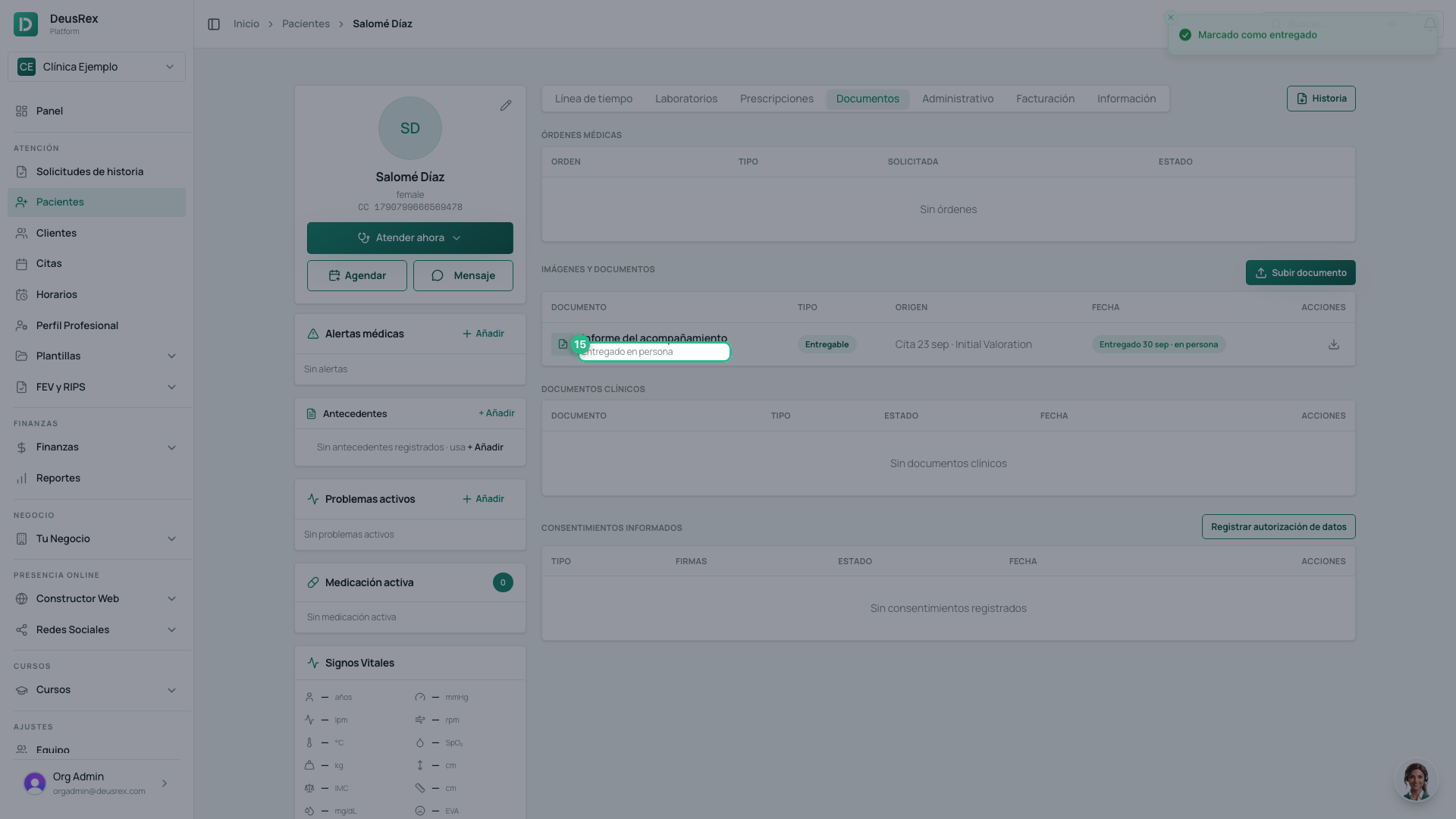Open Horarios in the sidebar
This screenshot has width=1456, height=819.
click(x=96, y=294)
